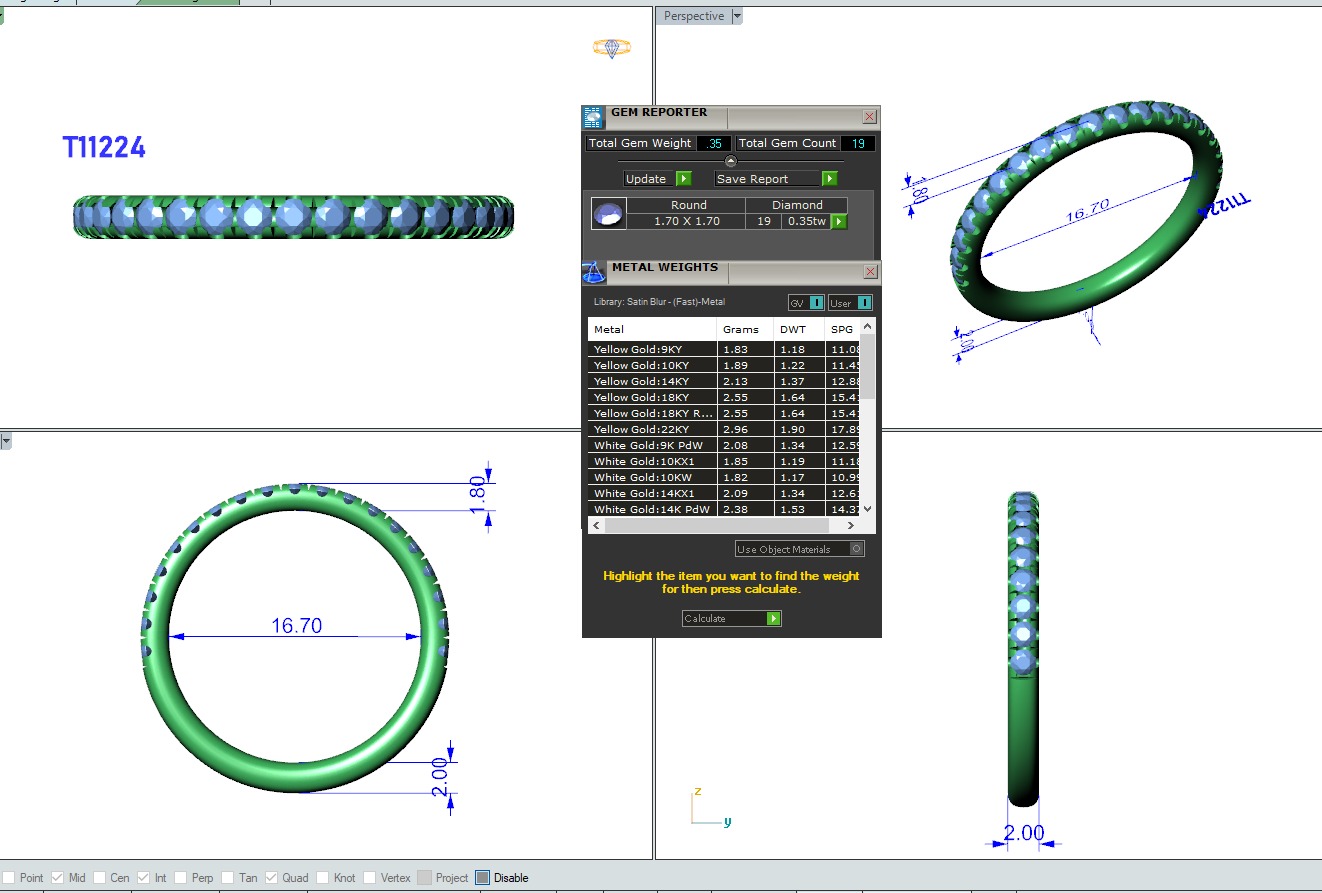Click the collapse arrow under Total Gem Weight
This screenshot has height=893, width=1322.
pyautogui.click(x=730, y=161)
